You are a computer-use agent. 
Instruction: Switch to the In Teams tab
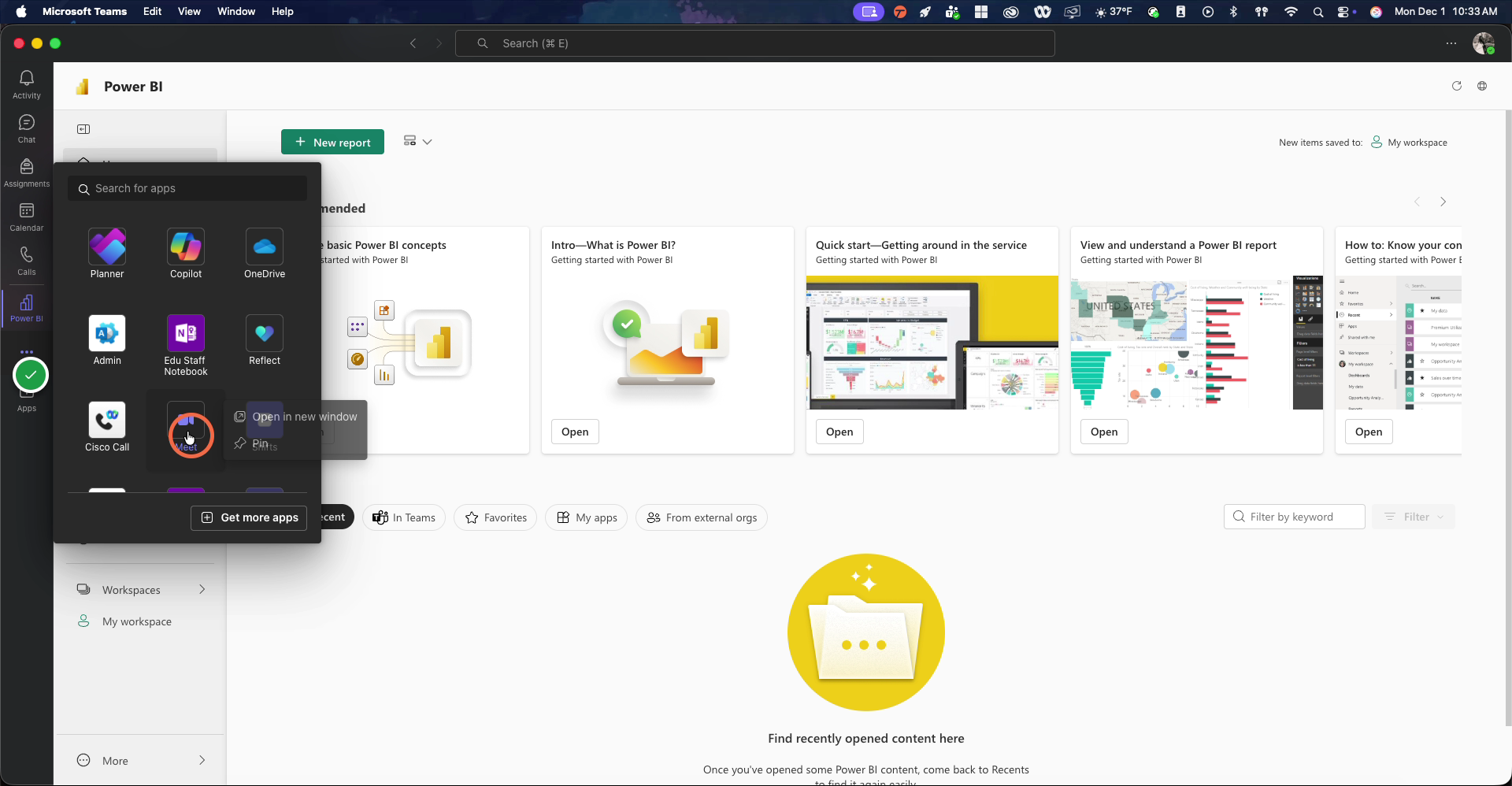click(404, 517)
